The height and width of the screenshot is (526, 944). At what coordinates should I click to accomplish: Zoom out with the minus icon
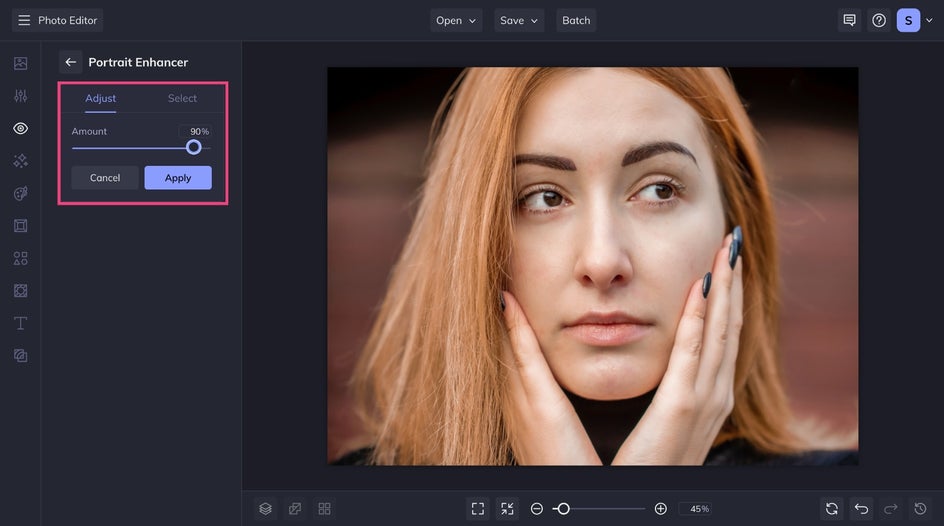coord(536,509)
